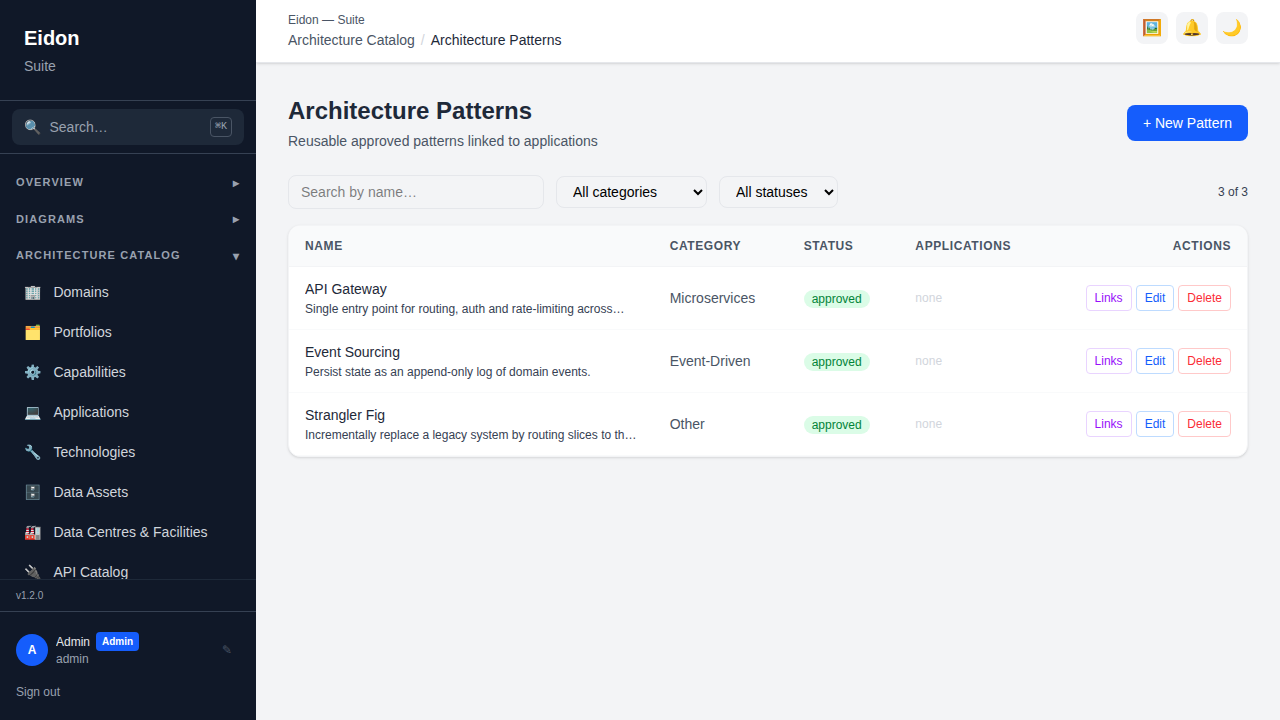
Task: Sign out of the account
Action: 38,692
